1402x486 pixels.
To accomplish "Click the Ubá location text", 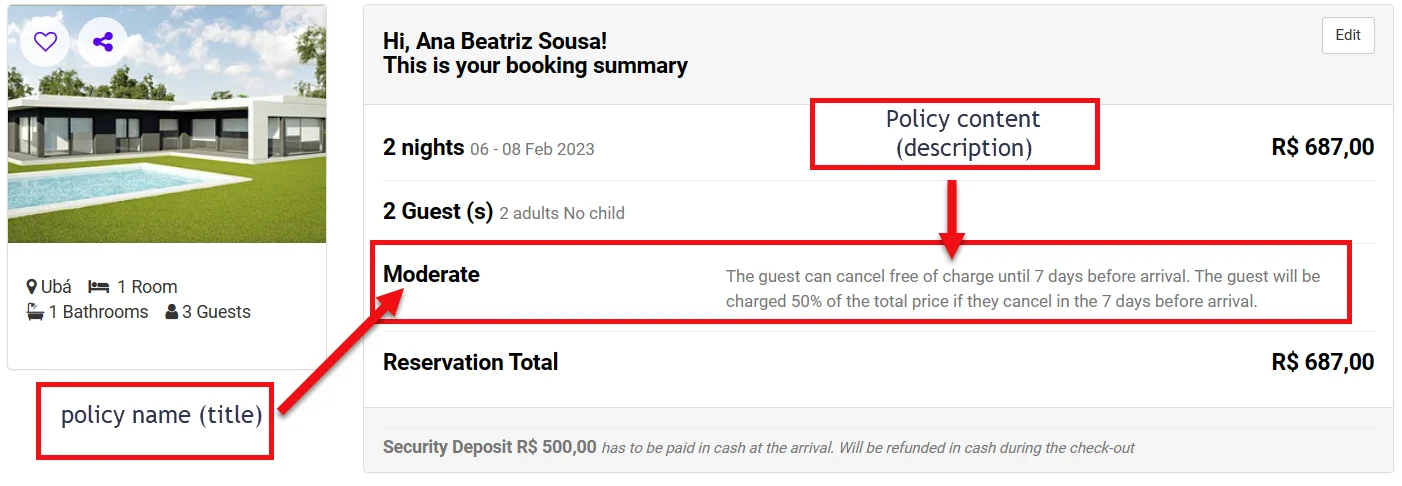I will click(x=56, y=287).
